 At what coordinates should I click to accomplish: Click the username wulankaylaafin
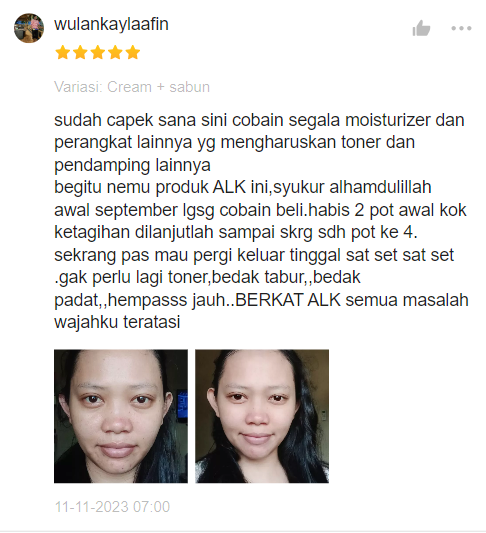111,24
